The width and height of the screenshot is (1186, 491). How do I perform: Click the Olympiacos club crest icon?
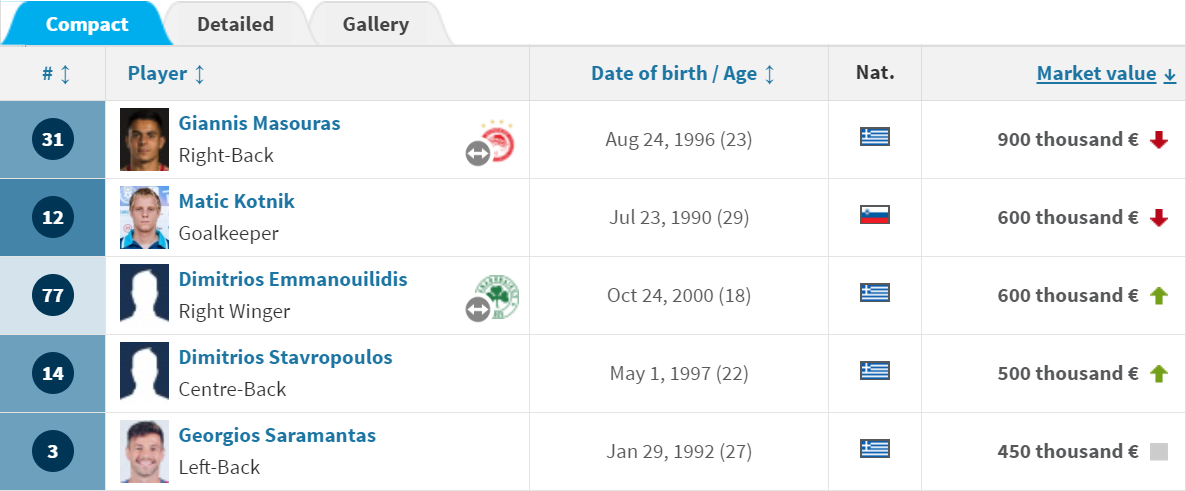coord(497,139)
